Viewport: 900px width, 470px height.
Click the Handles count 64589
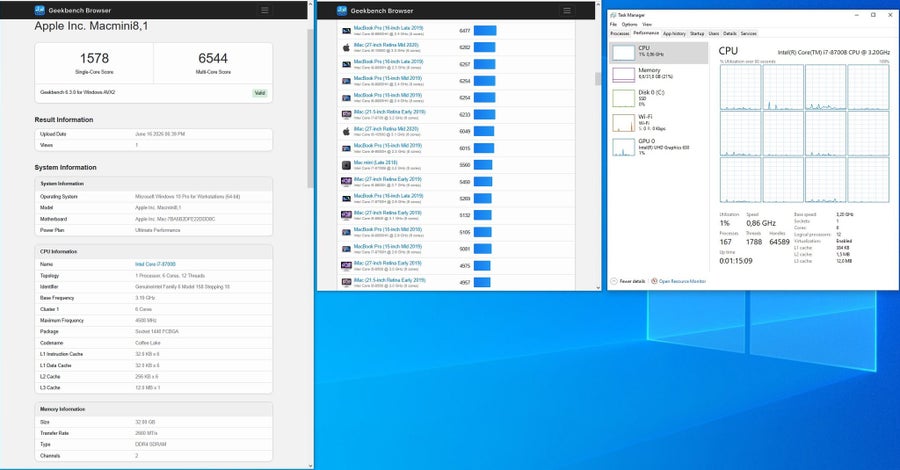click(779, 242)
